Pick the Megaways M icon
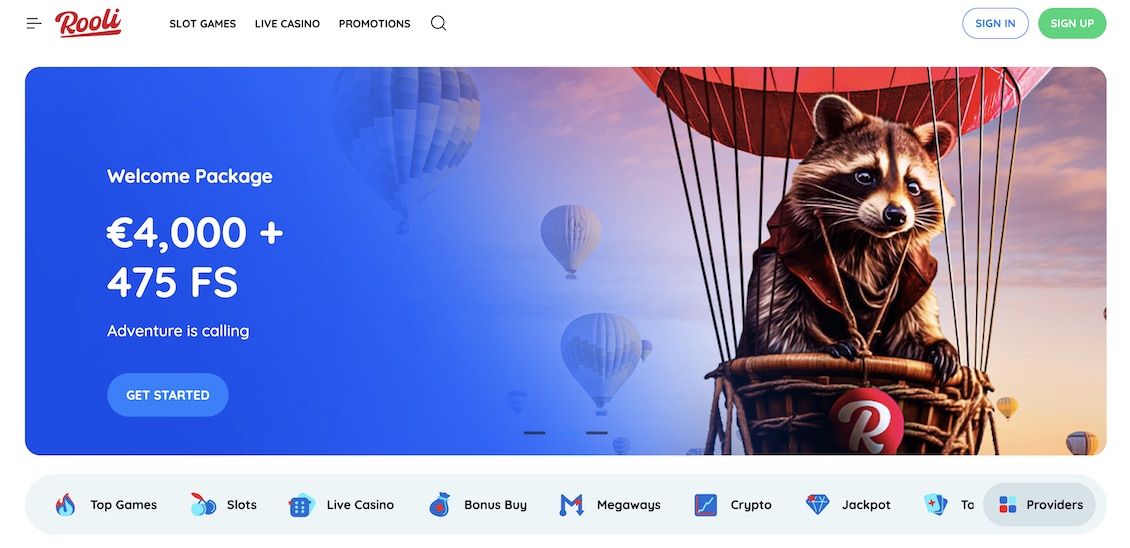Viewport: 1130px width, 548px height. pyautogui.click(x=571, y=505)
